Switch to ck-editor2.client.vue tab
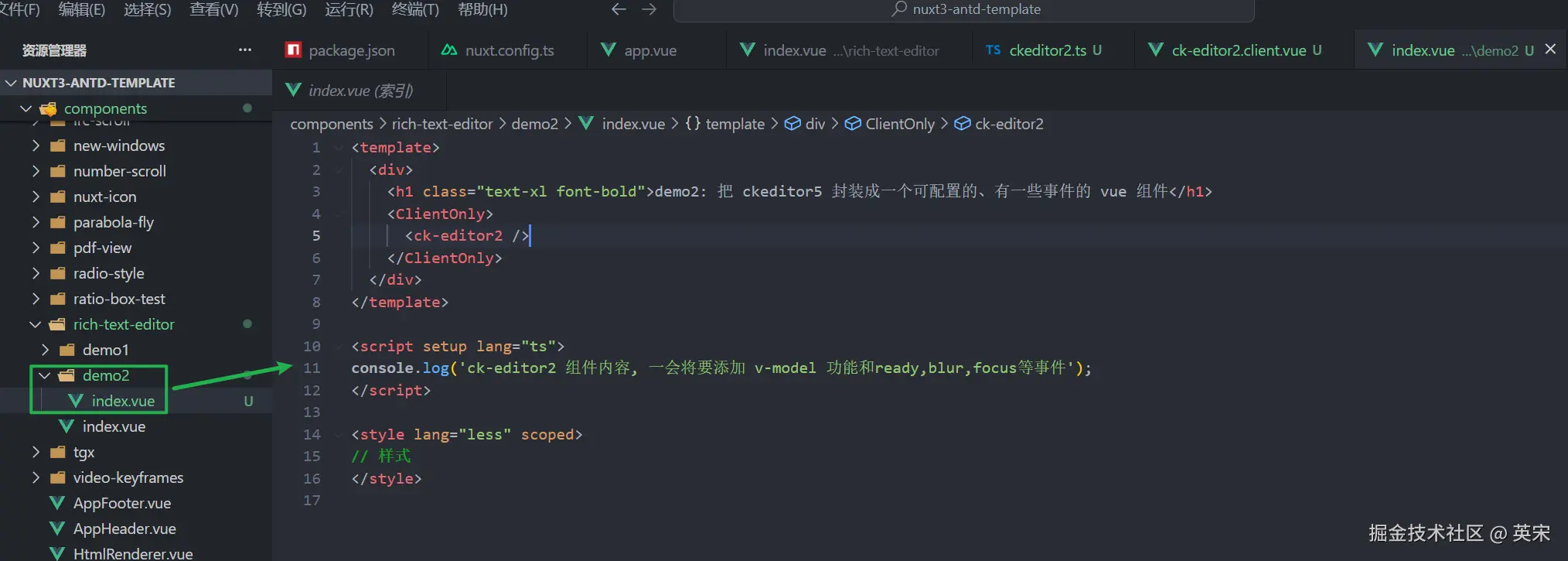This screenshot has height=561, width=1568. pos(1245,50)
